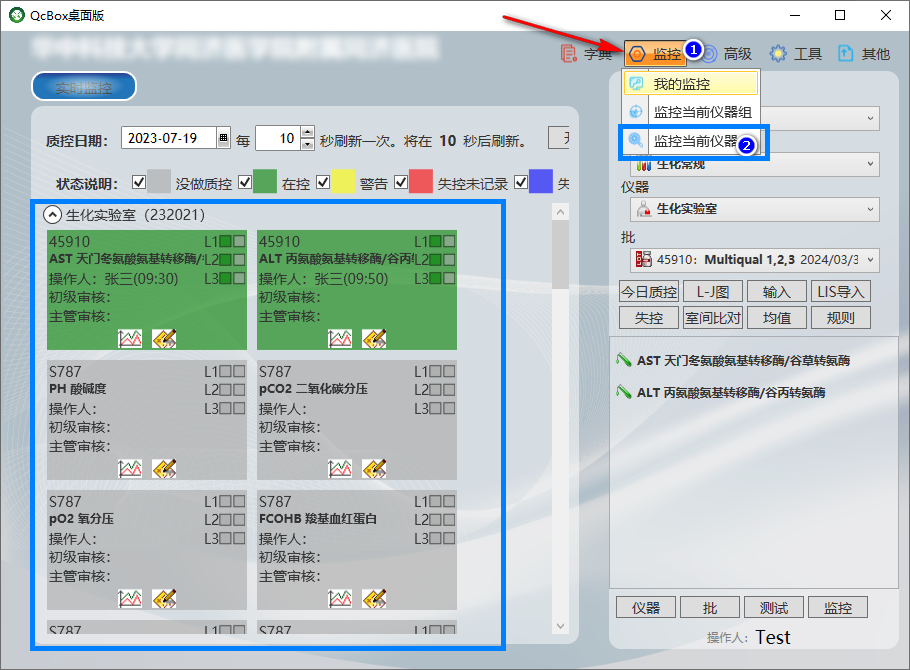Click the card list scrollbar down arrow

pyautogui.click(x=560, y=626)
